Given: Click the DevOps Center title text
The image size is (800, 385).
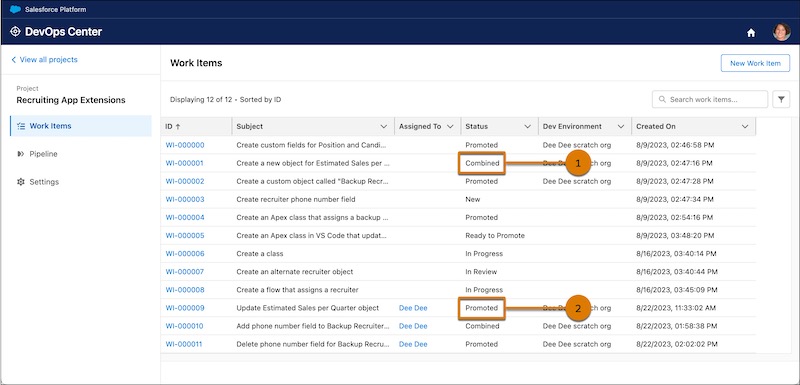Looking at the screenshot, I should (x=63, y=32).
